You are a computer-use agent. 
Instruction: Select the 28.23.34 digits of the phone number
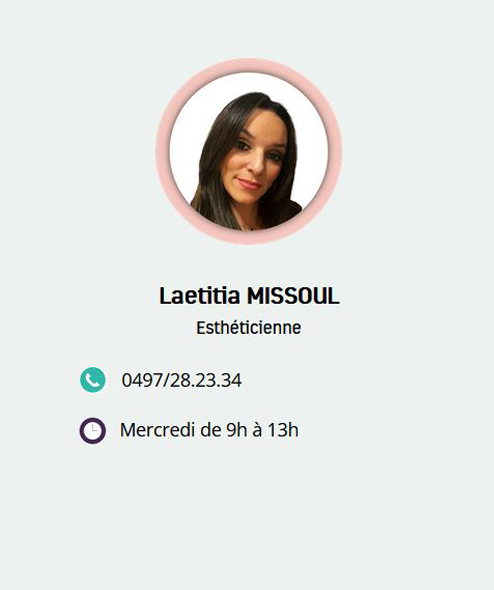[206, 380]
